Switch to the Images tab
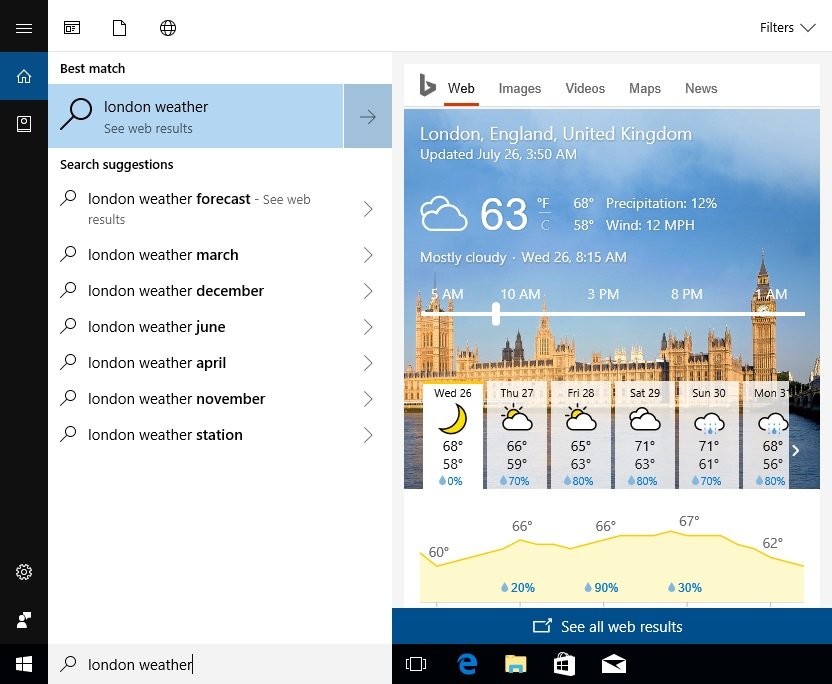Image resolution: width=832 pixels, height=684 pixels. pos(519,88)
